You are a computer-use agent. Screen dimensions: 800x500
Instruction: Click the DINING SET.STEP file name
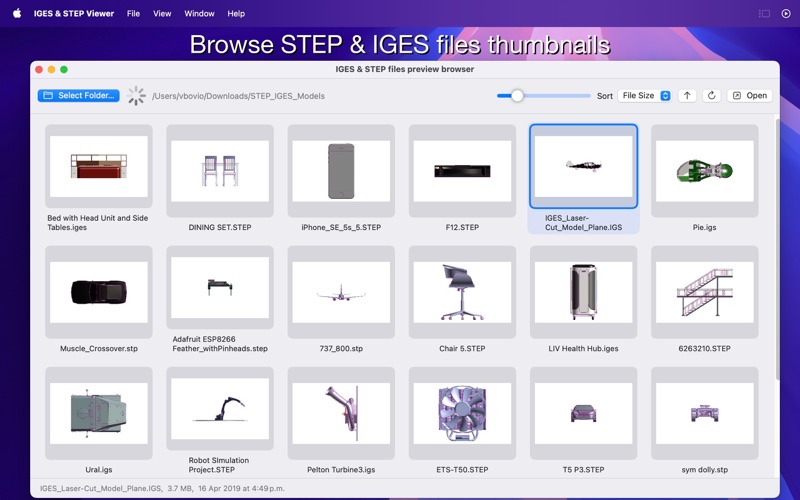220,228
